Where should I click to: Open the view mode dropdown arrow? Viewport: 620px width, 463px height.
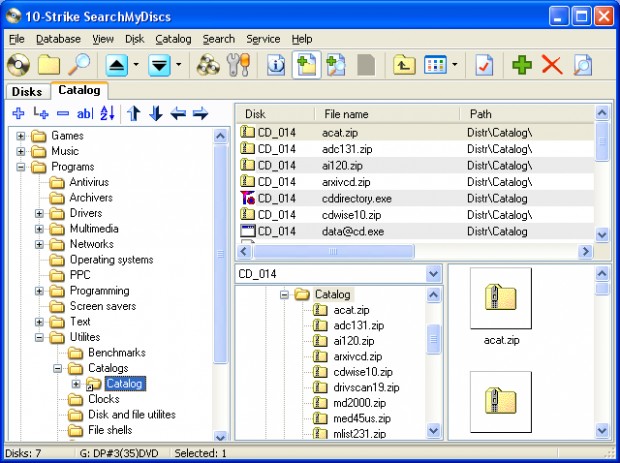[455, 64]
